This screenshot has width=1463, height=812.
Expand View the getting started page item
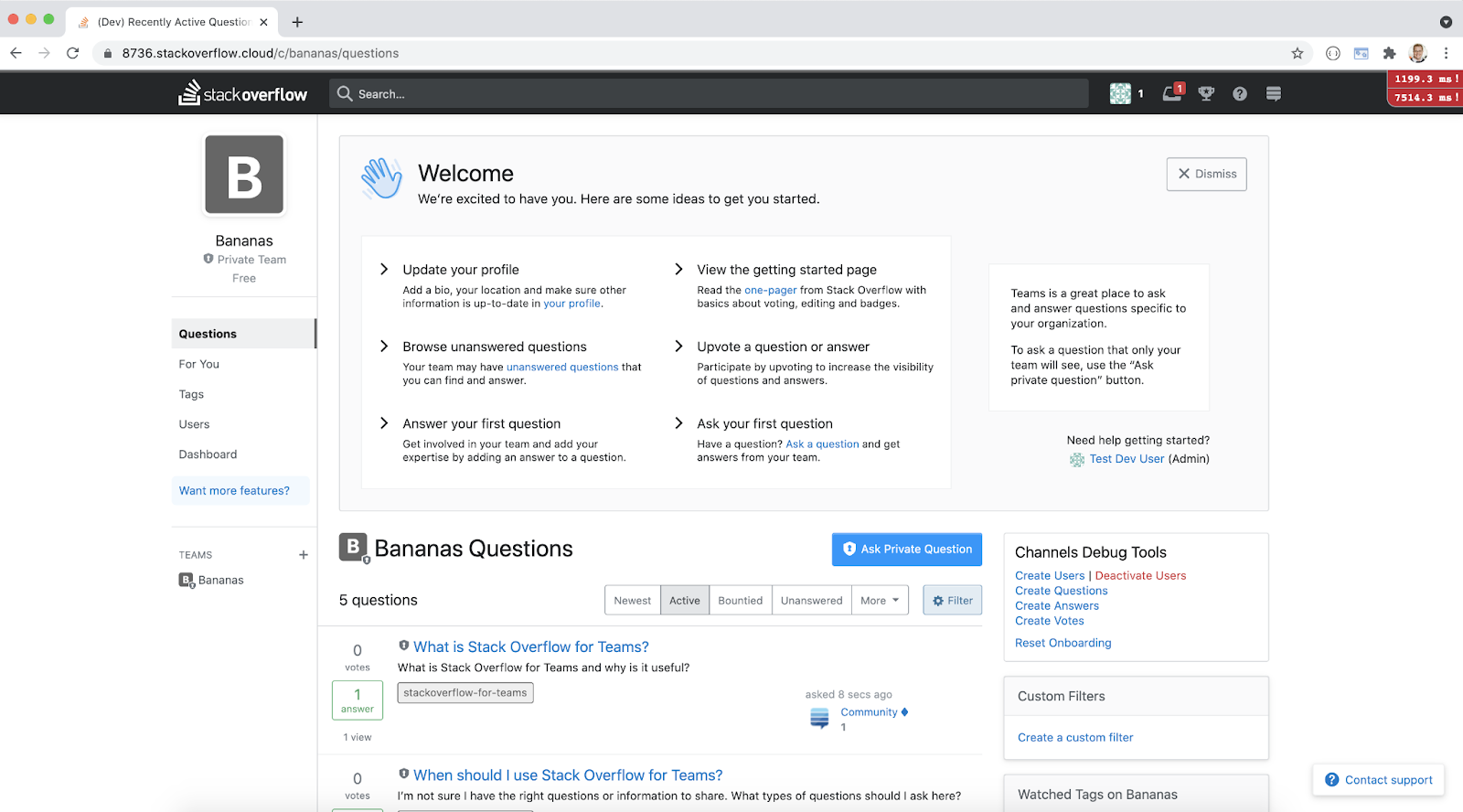[x=679, y=269]
